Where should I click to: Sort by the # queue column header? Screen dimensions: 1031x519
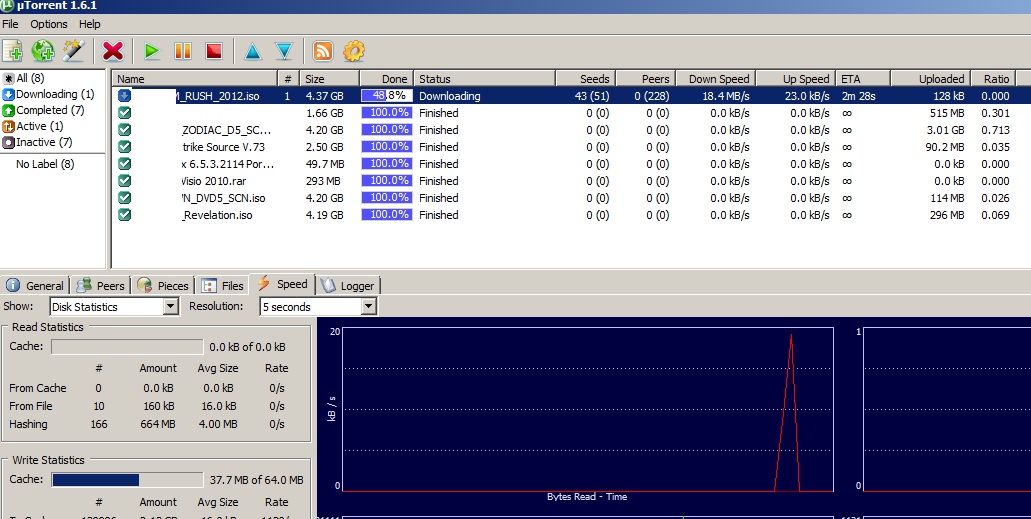point(288,78)
